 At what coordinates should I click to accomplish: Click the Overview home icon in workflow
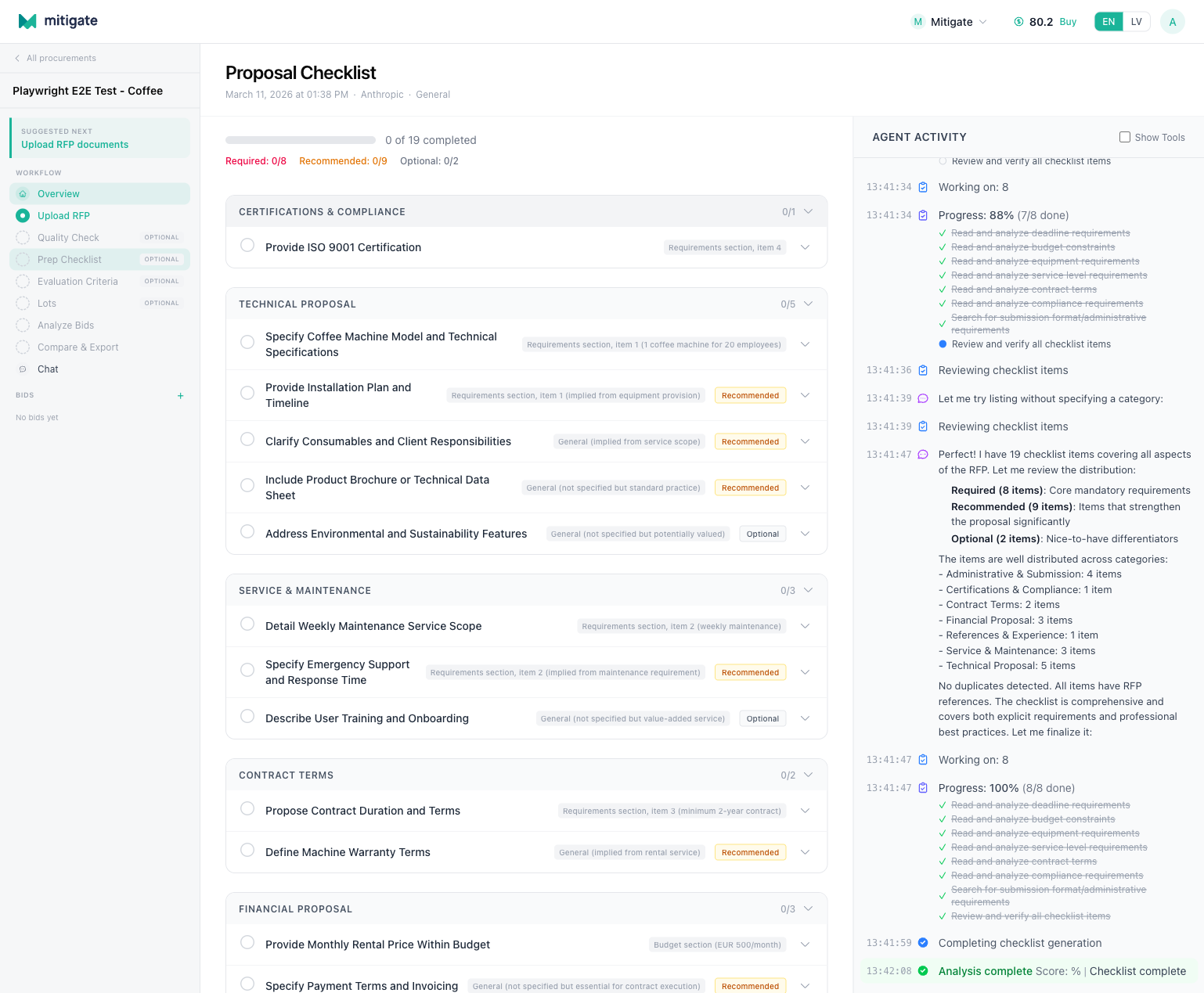point(23,194)
